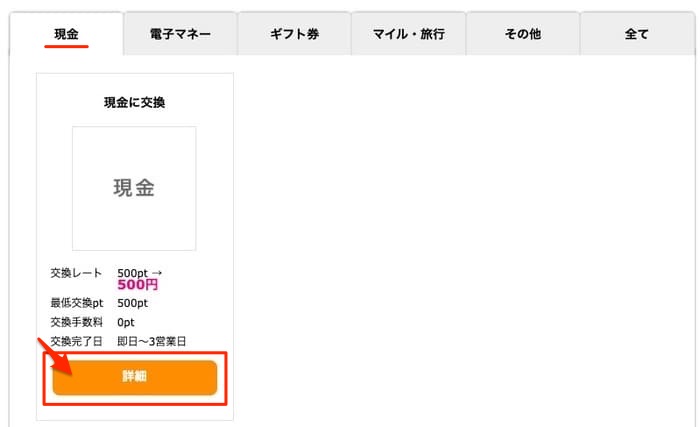Click the 500pt → rate text
This screenshot has height=427, width=700.
139,273
